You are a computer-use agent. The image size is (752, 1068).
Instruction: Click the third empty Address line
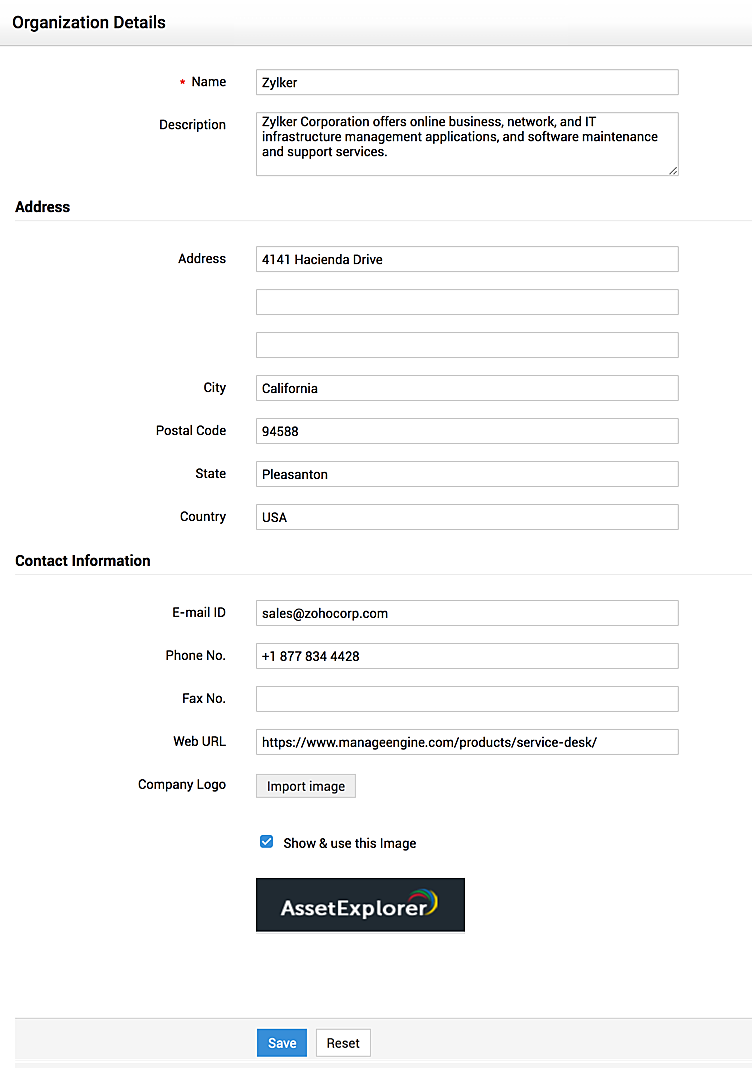click(467, 345)
